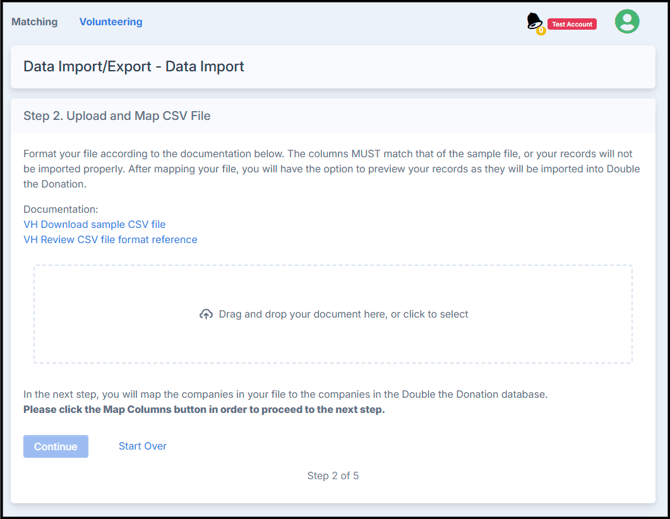Click the 'In the next step' sentence

tap(285, 394)
